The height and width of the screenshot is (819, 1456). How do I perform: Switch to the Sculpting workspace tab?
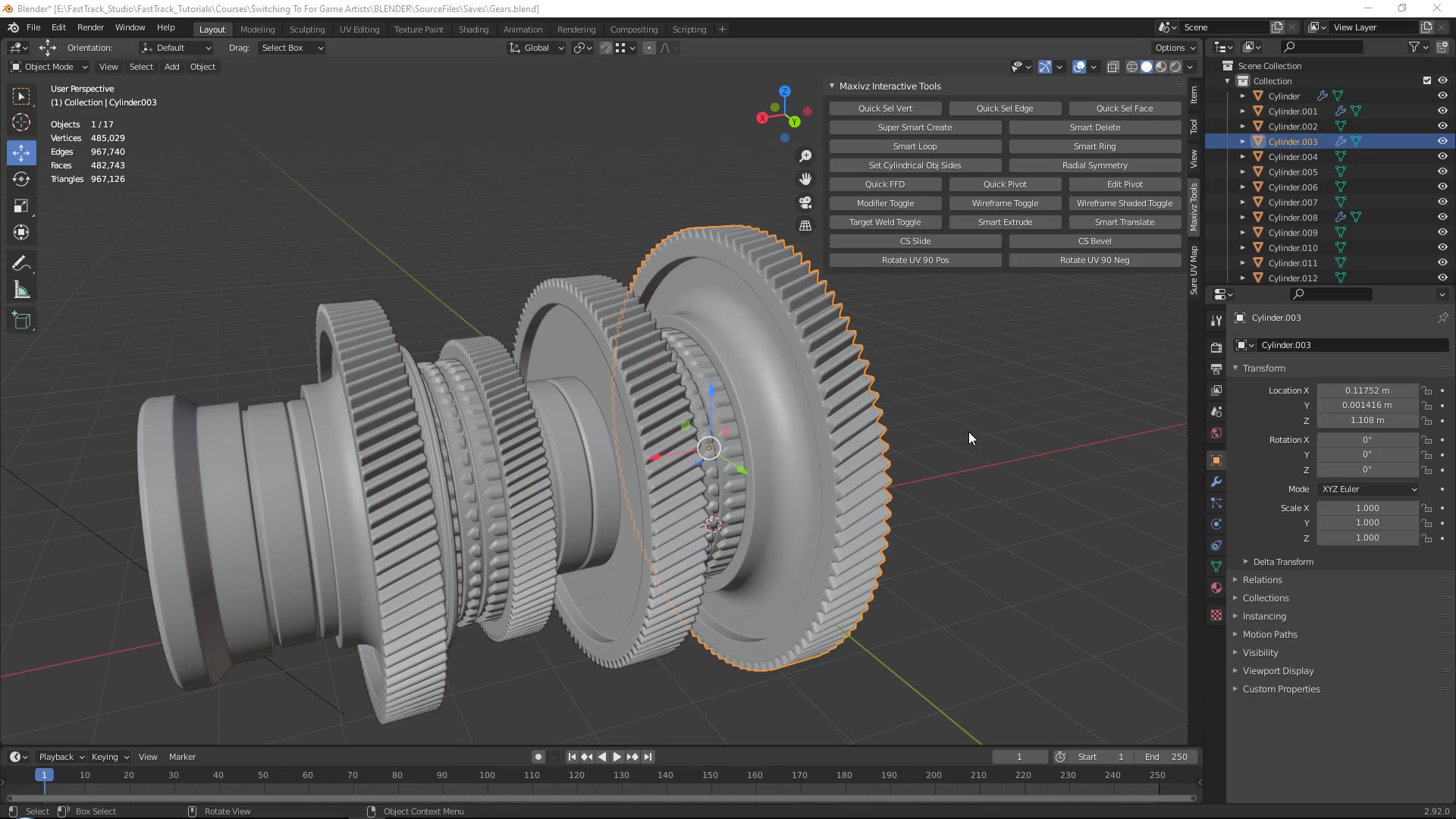click(x=306, y=30)
